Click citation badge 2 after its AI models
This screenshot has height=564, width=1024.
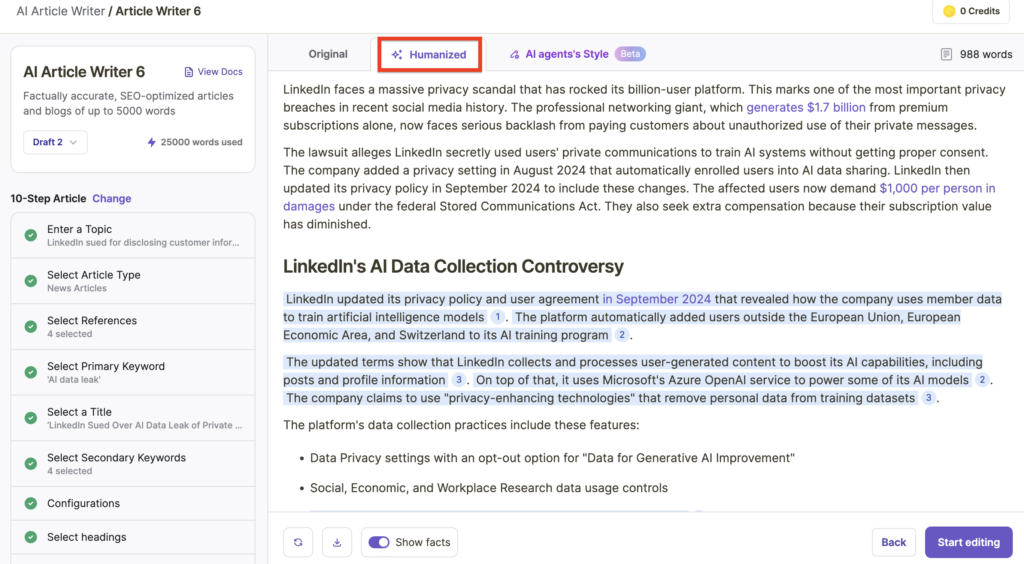click(x=982, y=380)
